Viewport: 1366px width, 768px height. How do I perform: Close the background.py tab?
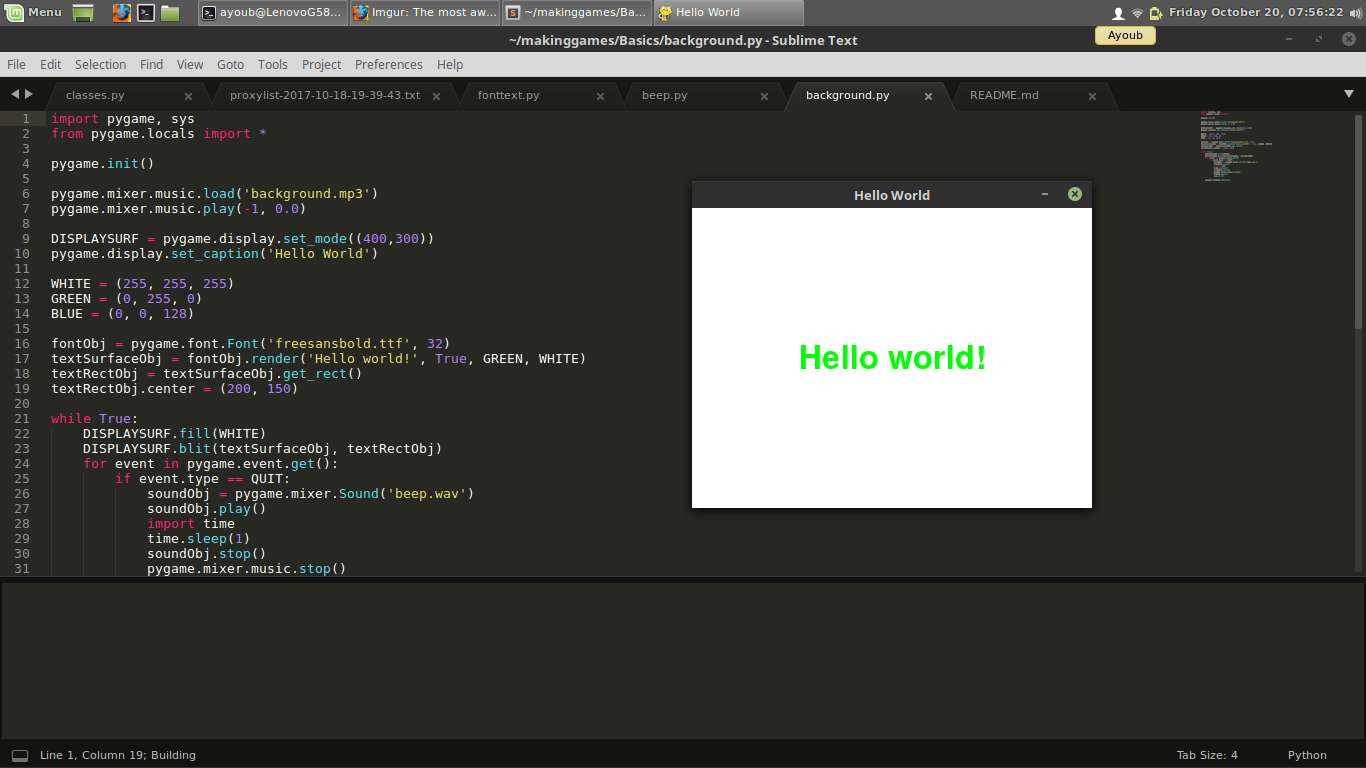point(928,96)
